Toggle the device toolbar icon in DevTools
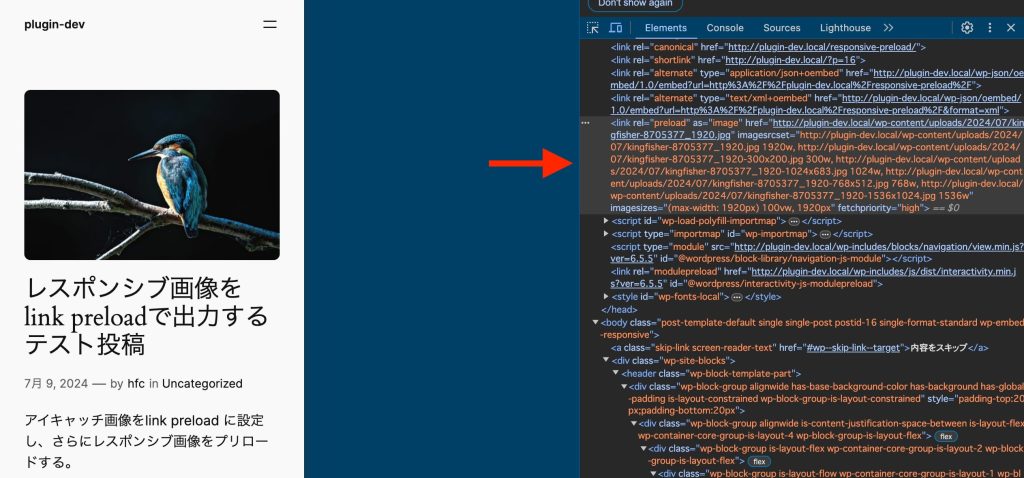 pyautogui.click(x=615, y=27)
